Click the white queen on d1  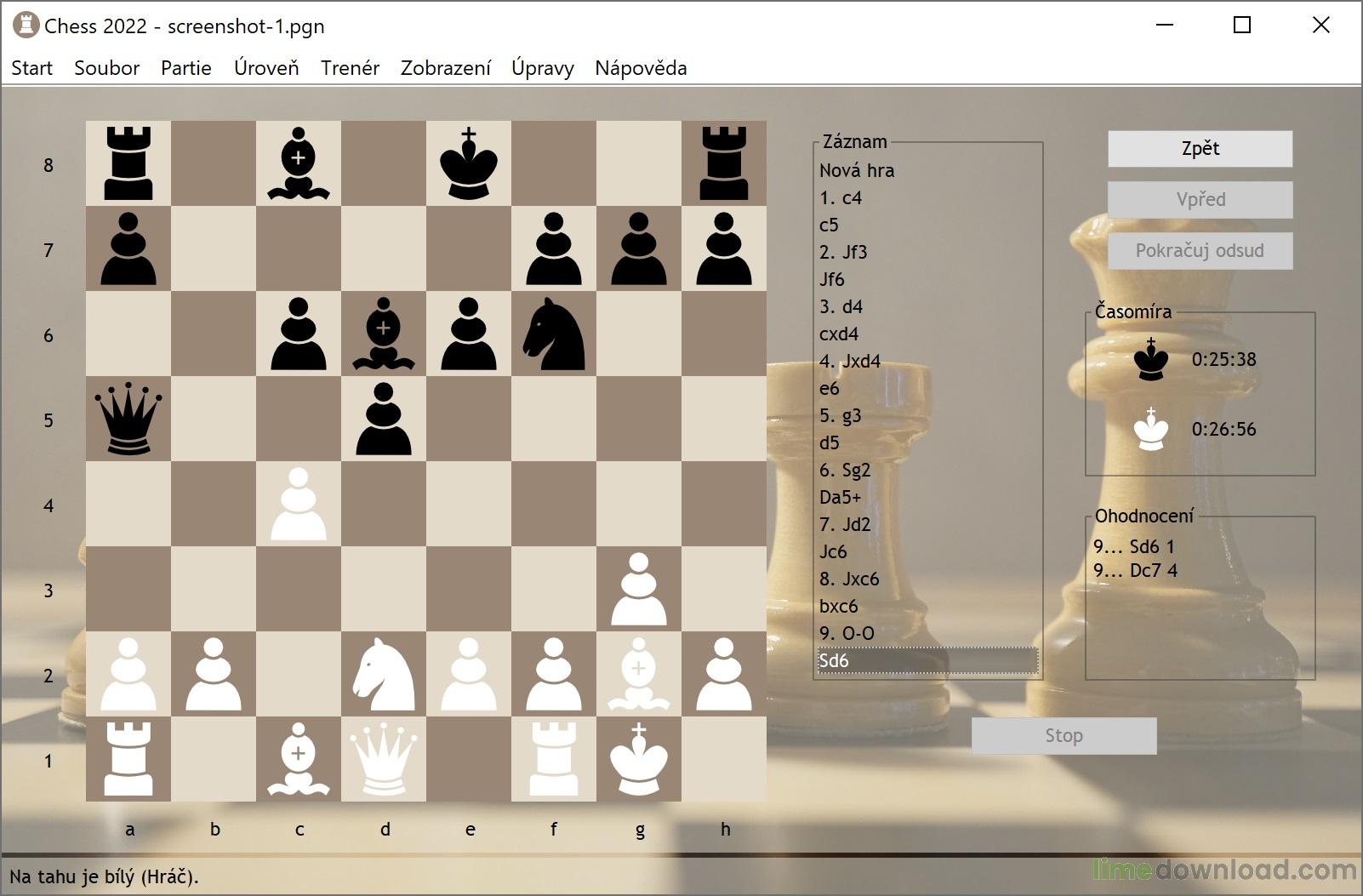click(x=385, y=760)
